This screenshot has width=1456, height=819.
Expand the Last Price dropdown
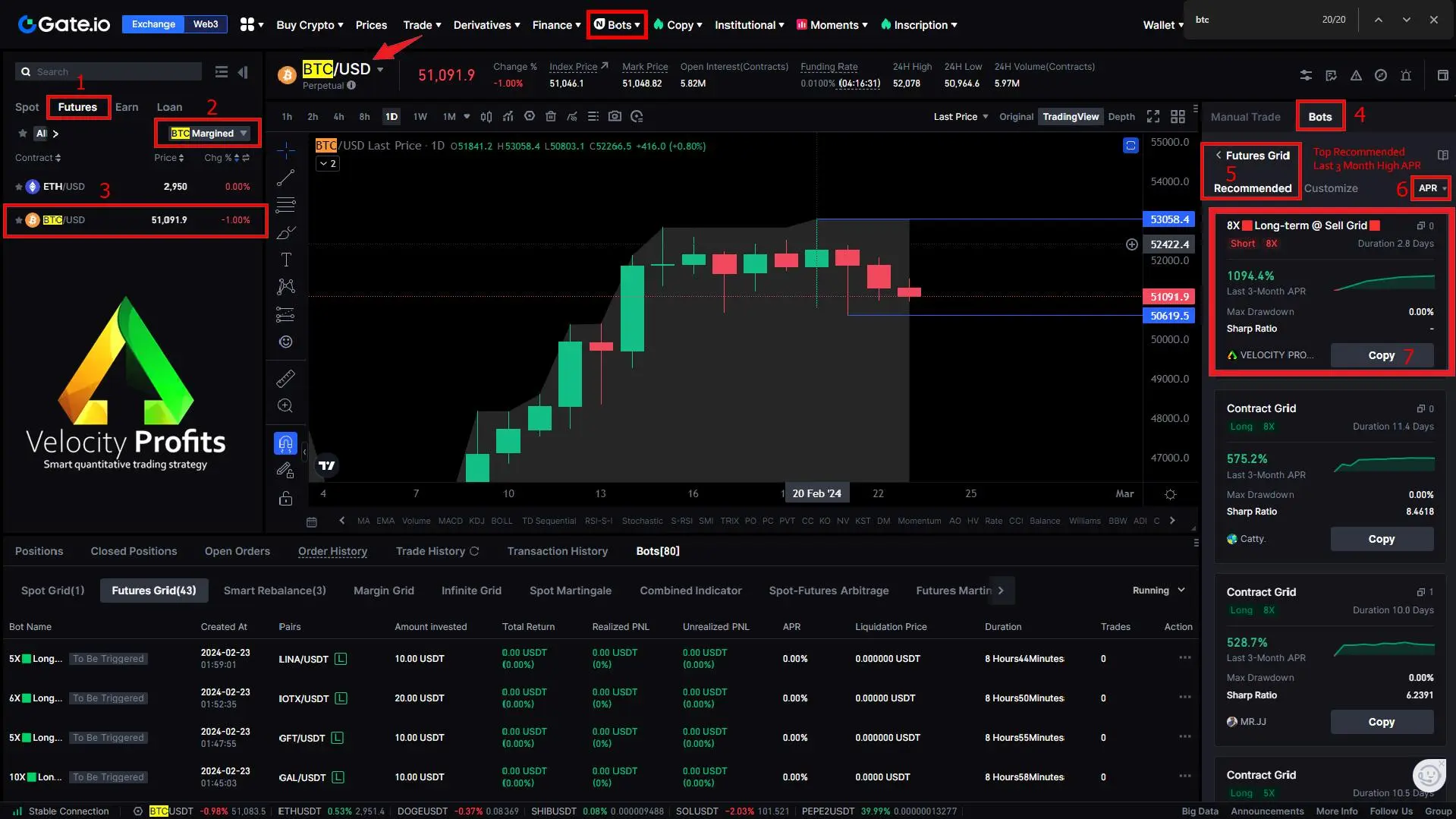click(961, 117)
